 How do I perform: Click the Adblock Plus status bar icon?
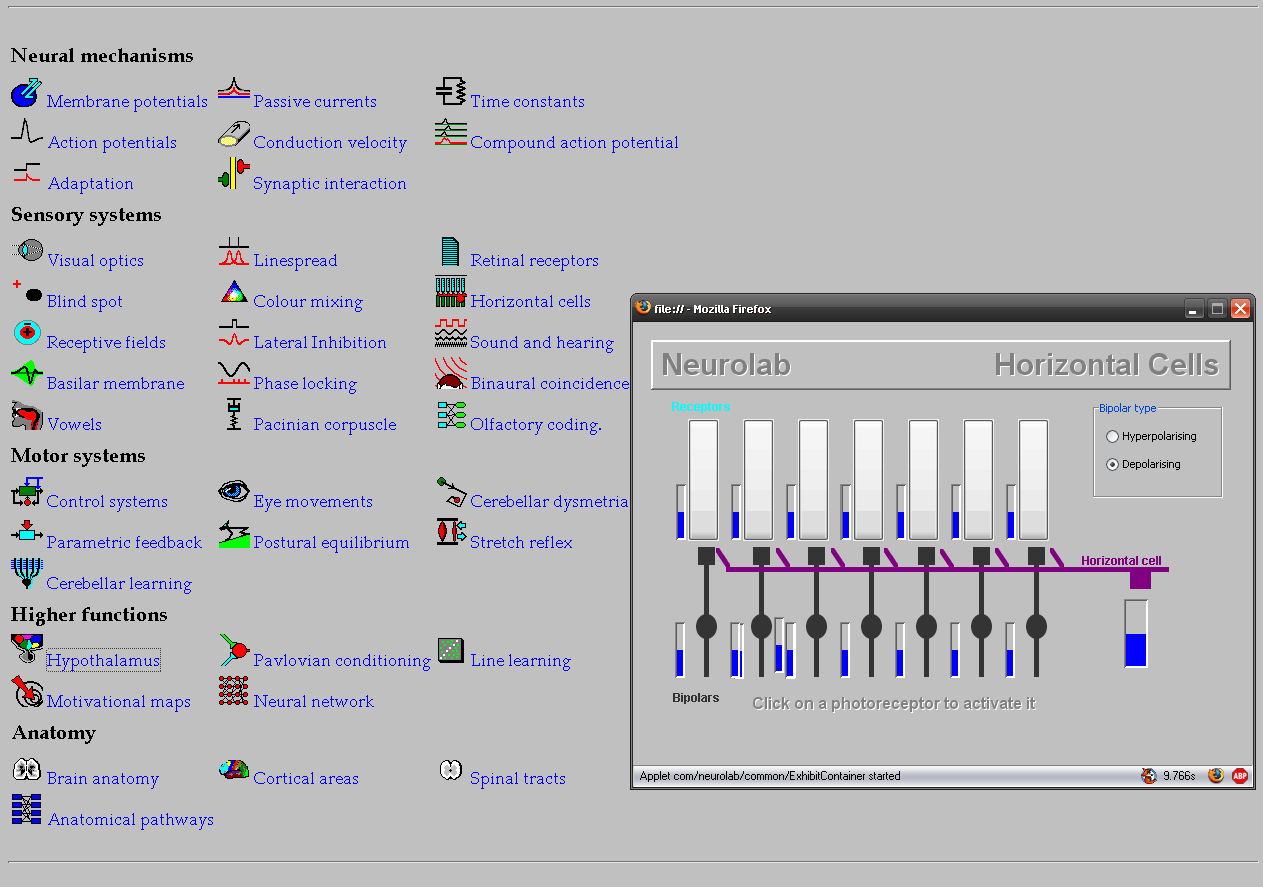(1240, 775)
